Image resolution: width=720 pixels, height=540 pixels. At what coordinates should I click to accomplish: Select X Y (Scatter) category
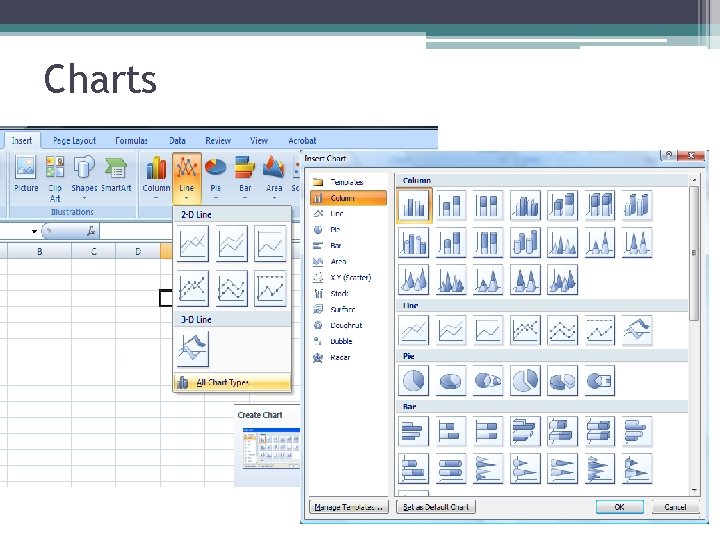click(348, 277)
